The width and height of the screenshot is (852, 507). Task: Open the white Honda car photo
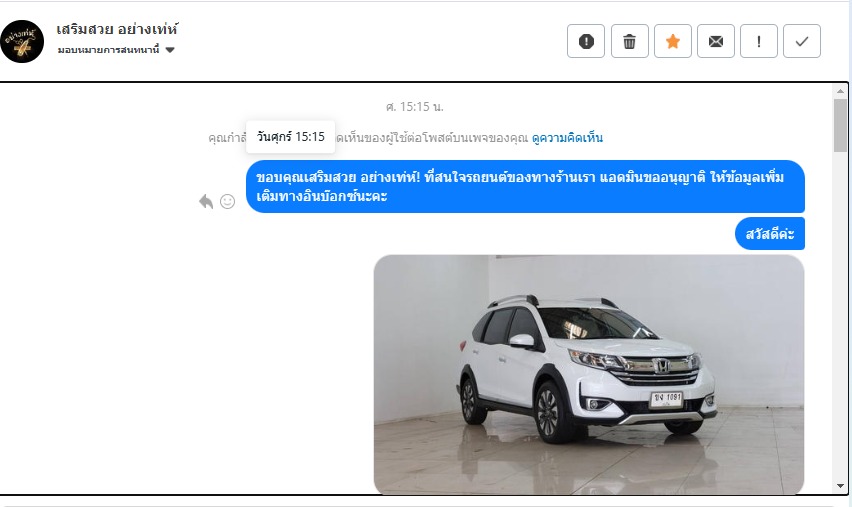(x=589, y=374)
